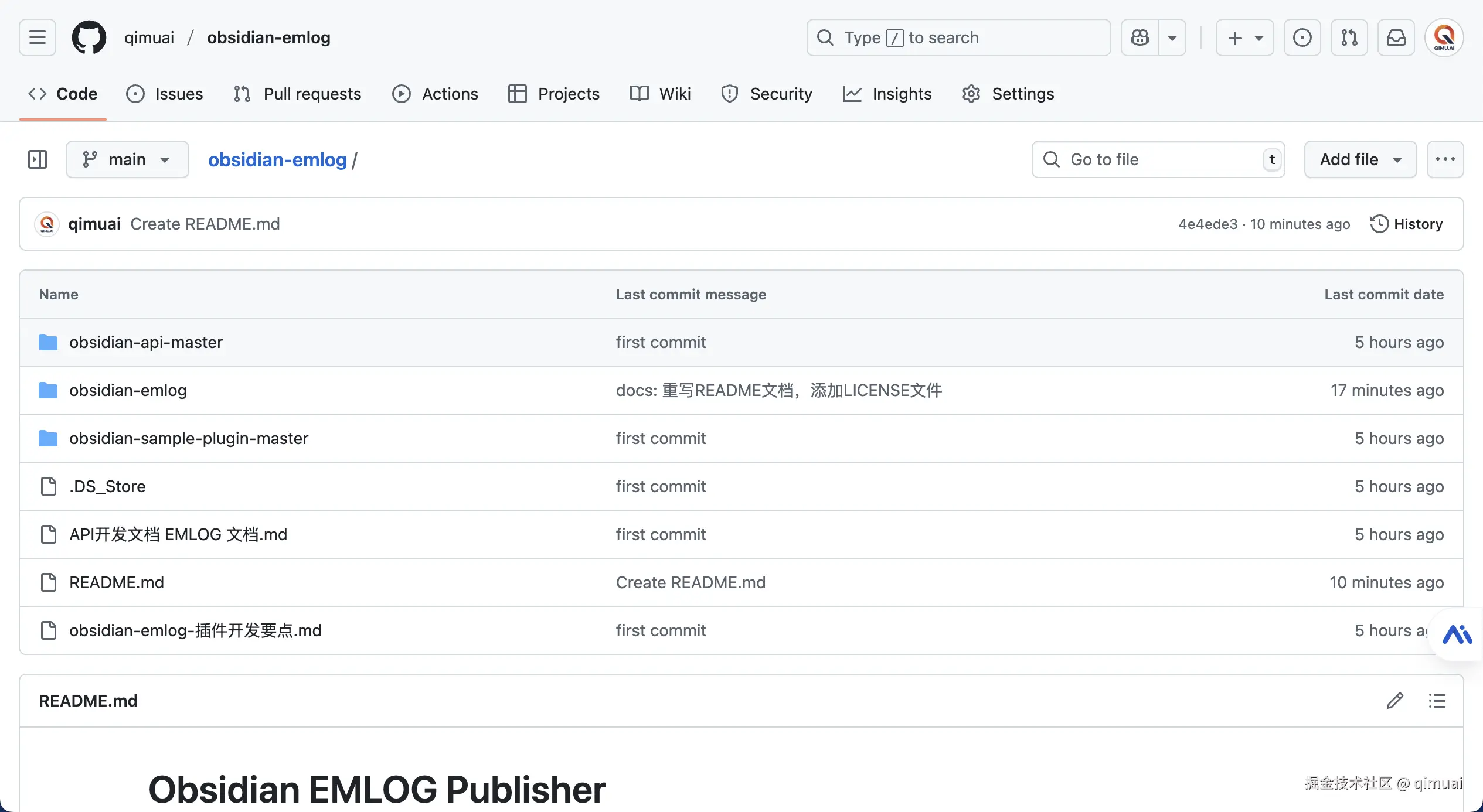Open the more options ellipsis button

point(1445,159)
